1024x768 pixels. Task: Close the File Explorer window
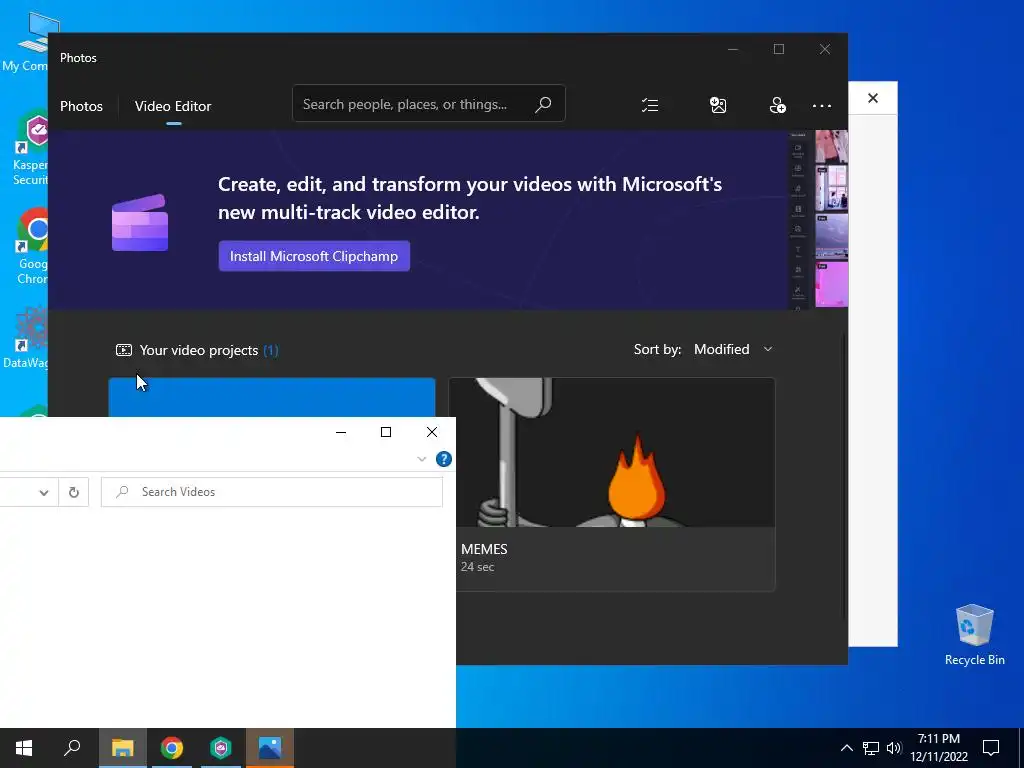pyautogui.click(x=432, y=432)
